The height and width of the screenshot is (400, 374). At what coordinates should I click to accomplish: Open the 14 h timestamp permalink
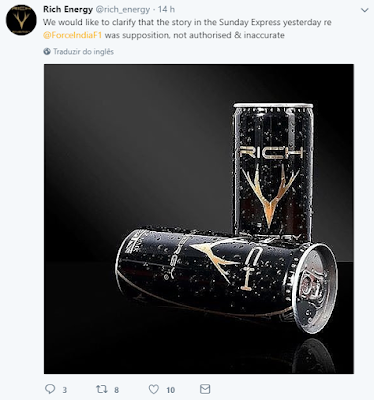pyautogui.click(x=166, y=9)
